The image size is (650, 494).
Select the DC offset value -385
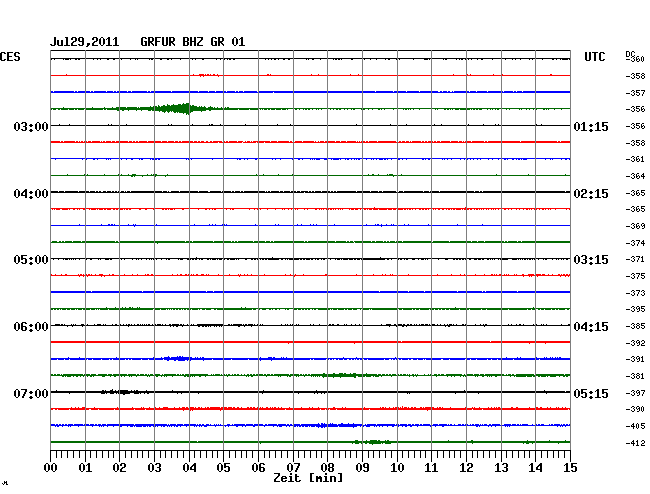click(635, 326)
